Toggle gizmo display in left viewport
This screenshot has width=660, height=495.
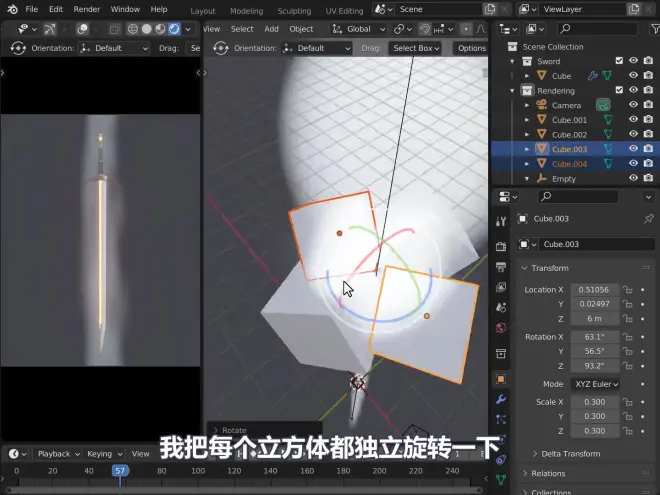click(x=50, y=29)
